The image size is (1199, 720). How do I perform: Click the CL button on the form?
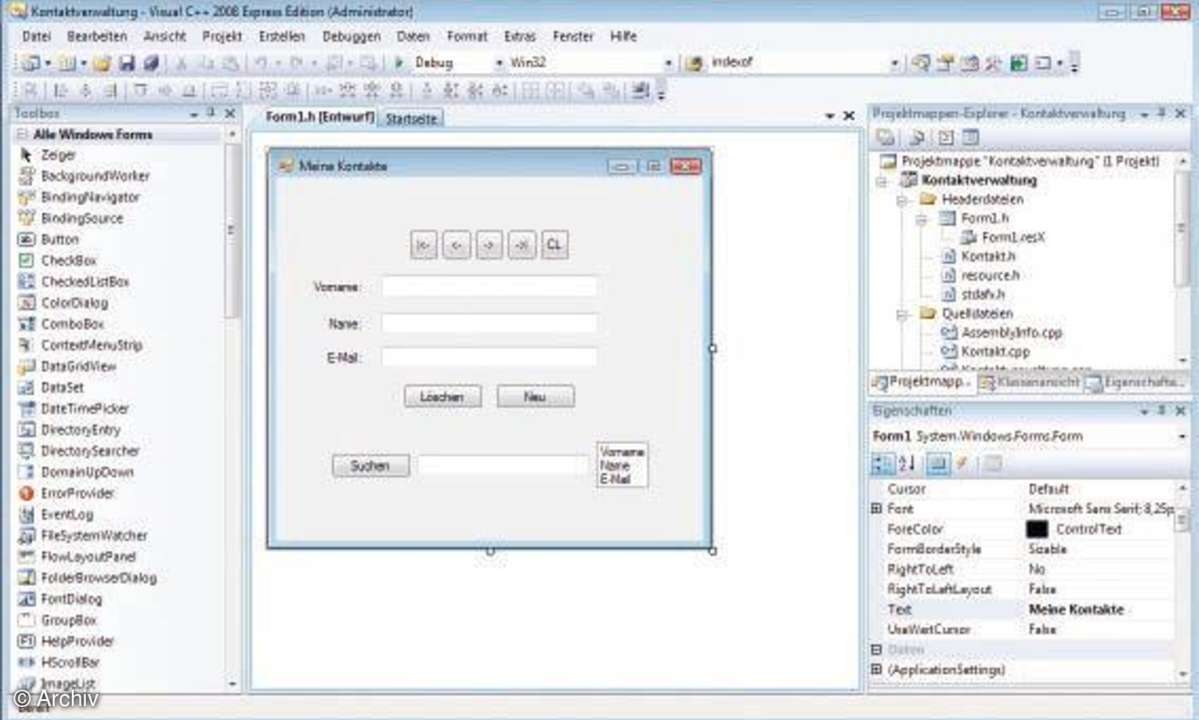coord(554,245)
